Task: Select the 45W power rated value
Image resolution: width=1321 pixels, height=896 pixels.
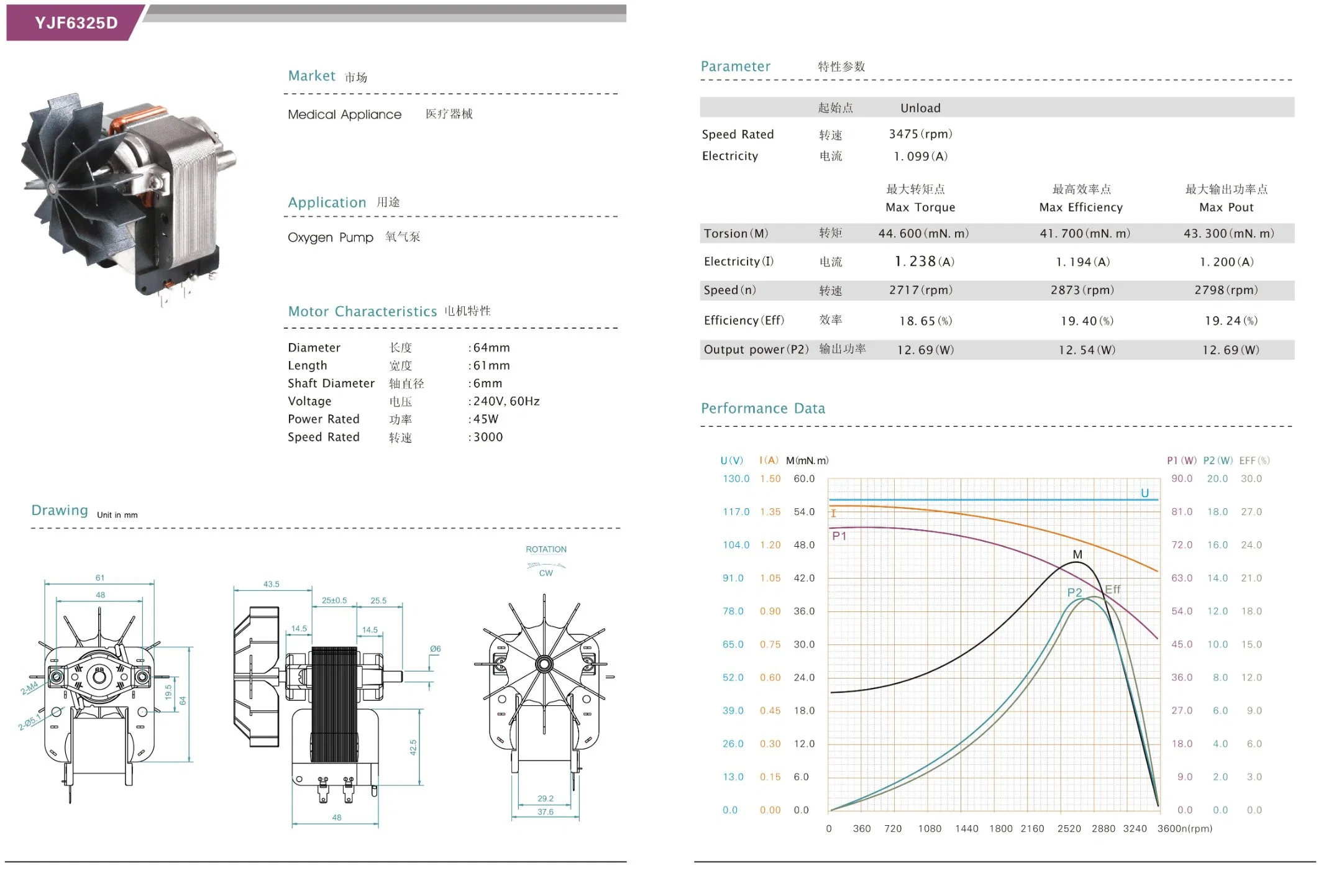Action: 486,419
